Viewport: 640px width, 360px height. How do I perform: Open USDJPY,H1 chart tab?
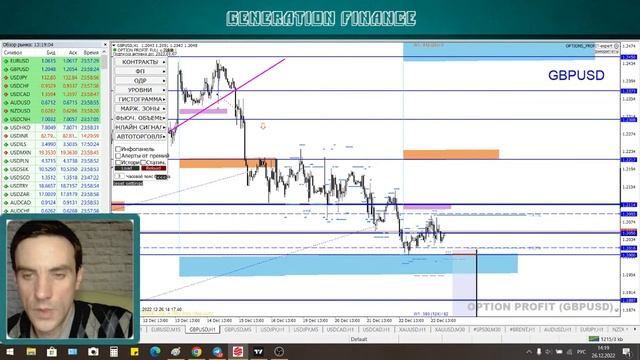(272, 329)
